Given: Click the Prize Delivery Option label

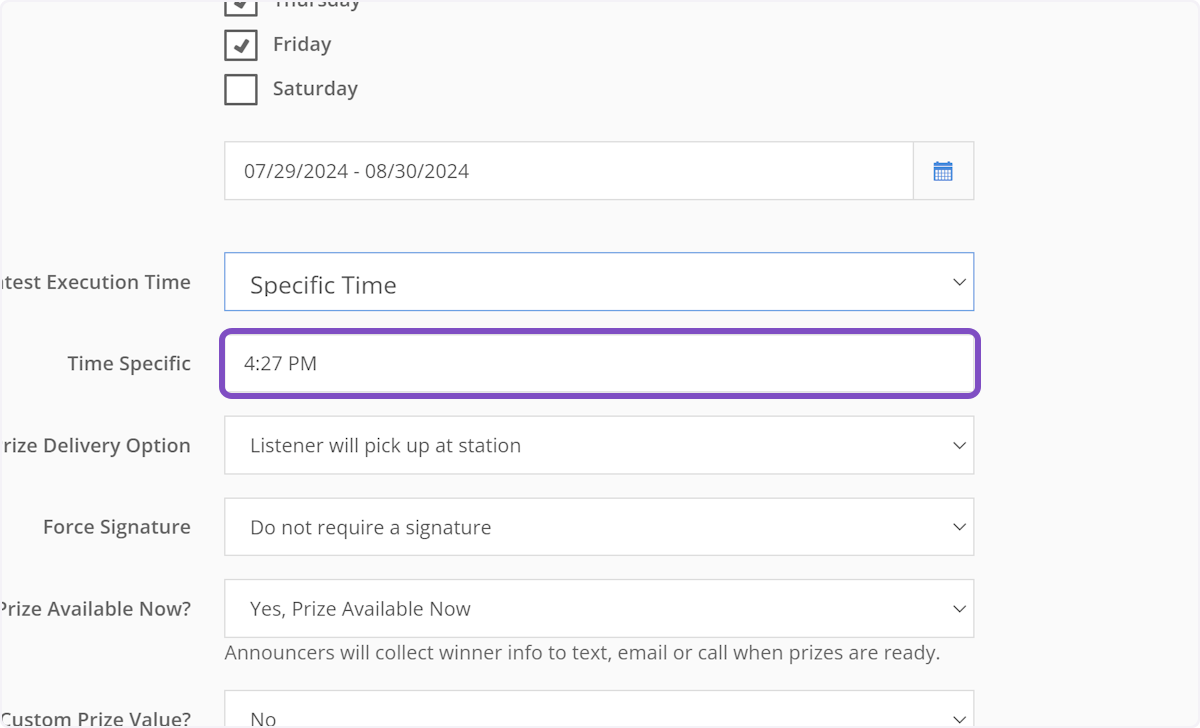Looking at the screenshot, I should [x=96, y=445].
